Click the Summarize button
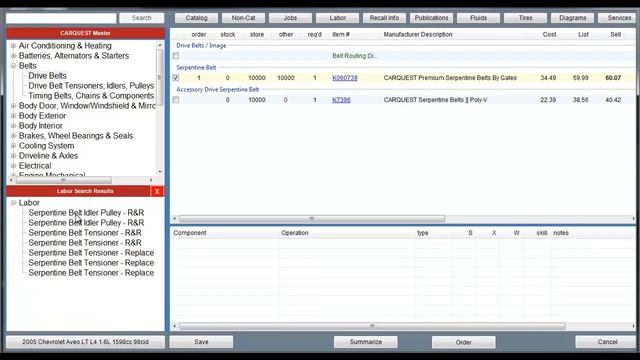Screen dimensions: 640x360 click(x=366, y=342)
